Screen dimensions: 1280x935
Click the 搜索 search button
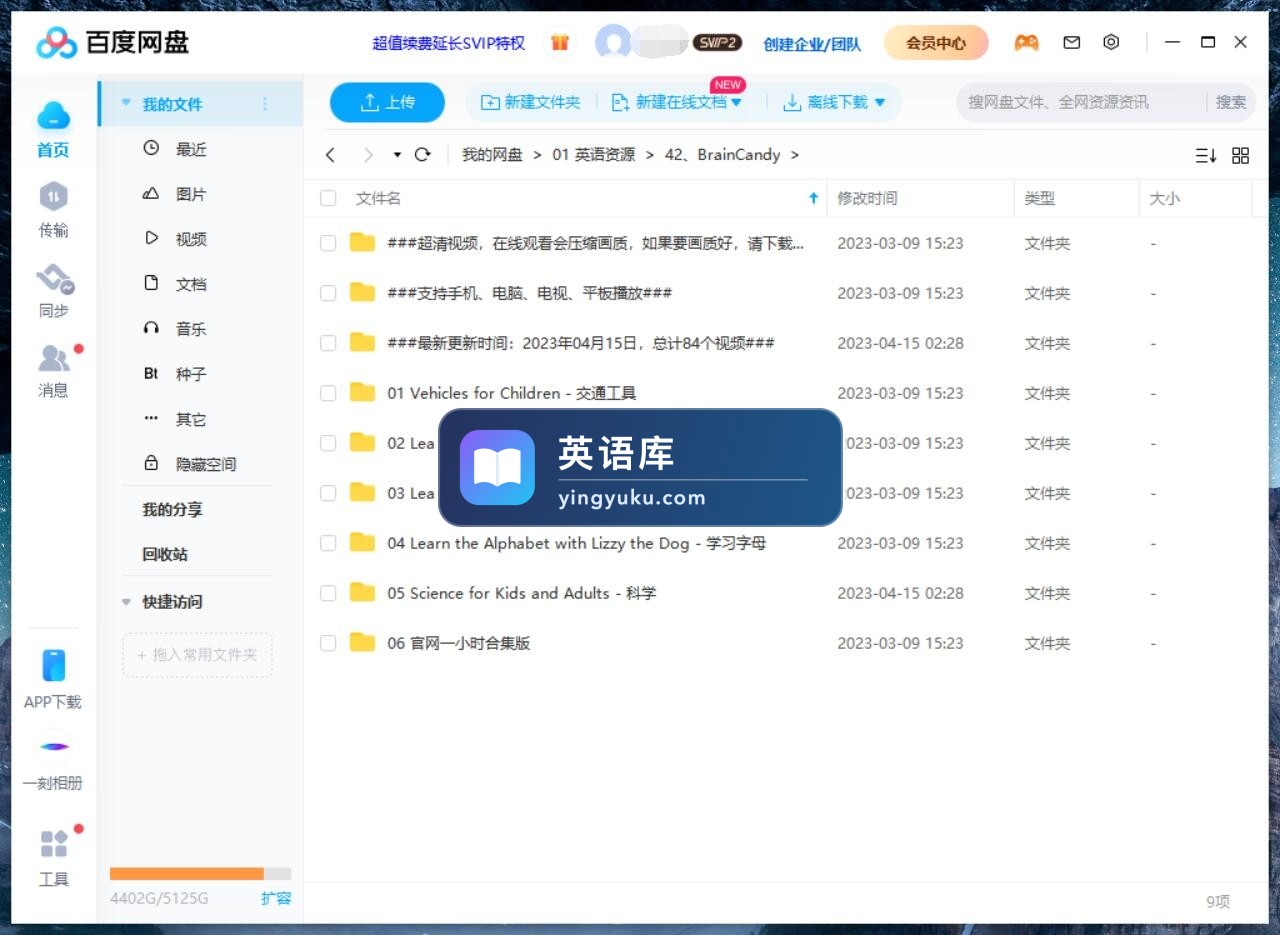[x=1231, y=102]
